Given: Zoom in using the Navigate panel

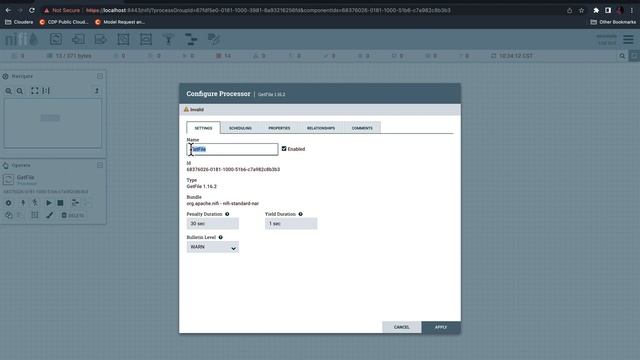Looking at the screenshot, I should (9, 91).
